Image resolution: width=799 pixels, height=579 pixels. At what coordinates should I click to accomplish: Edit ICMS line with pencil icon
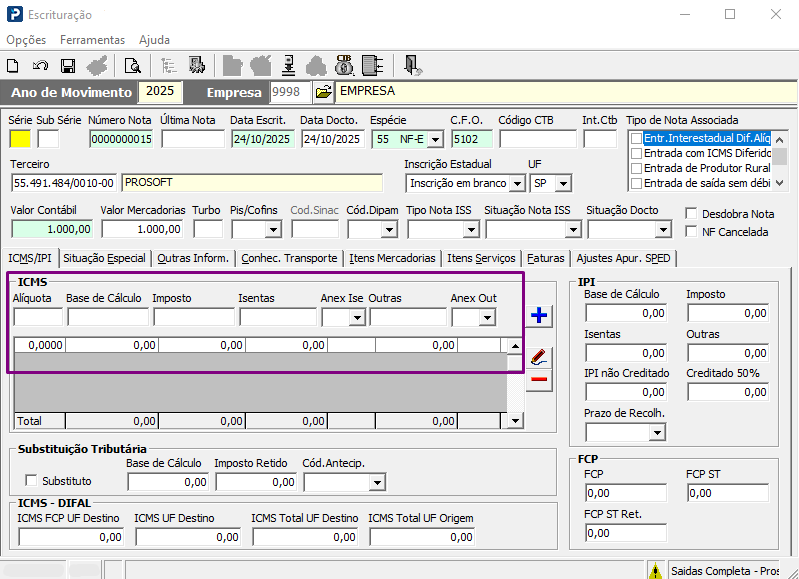pos(539,357)
